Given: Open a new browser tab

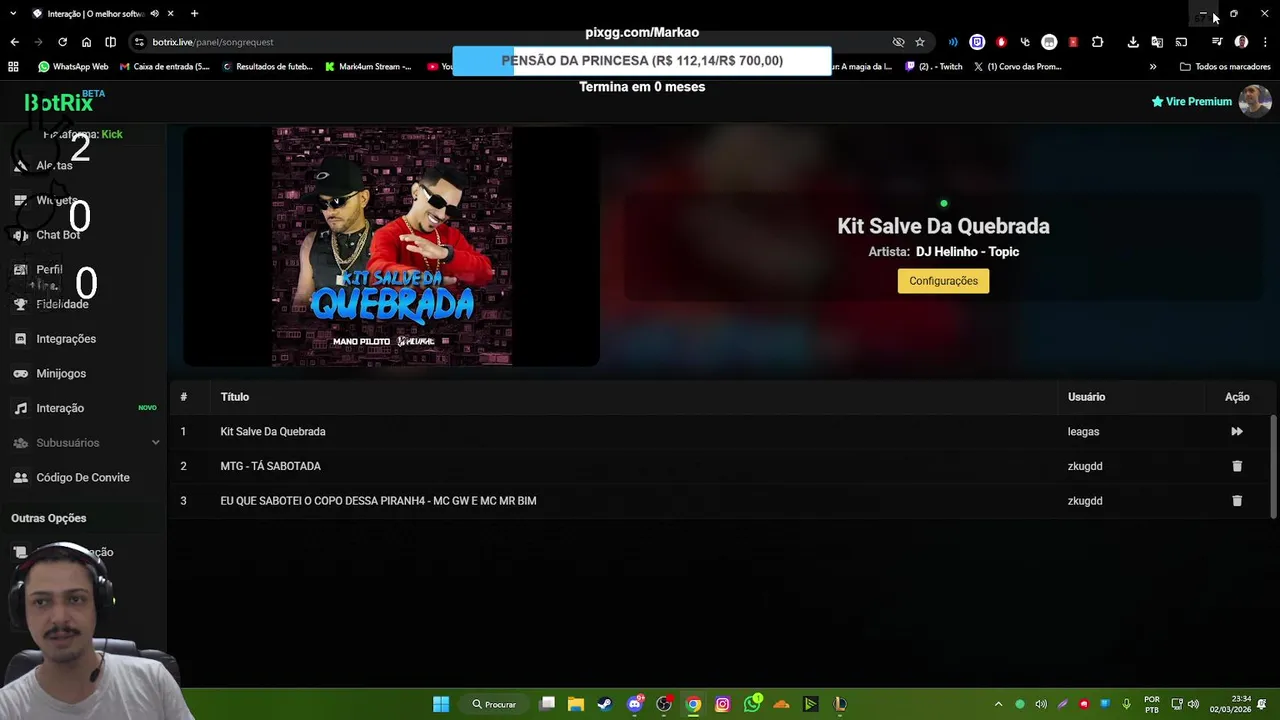Looking at the screenshot, I should (x=194, y=14).
